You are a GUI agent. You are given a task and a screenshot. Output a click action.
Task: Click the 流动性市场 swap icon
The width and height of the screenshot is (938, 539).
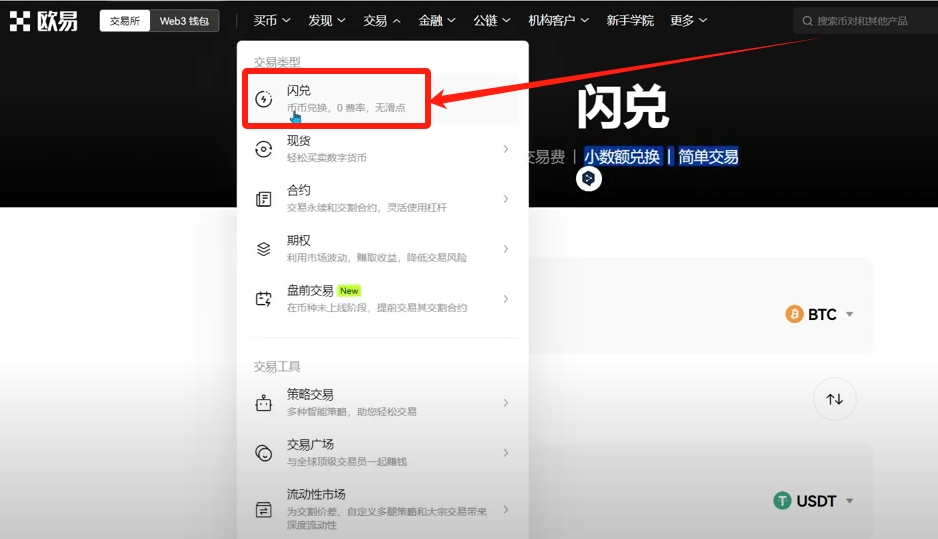(x=264, y=510)
